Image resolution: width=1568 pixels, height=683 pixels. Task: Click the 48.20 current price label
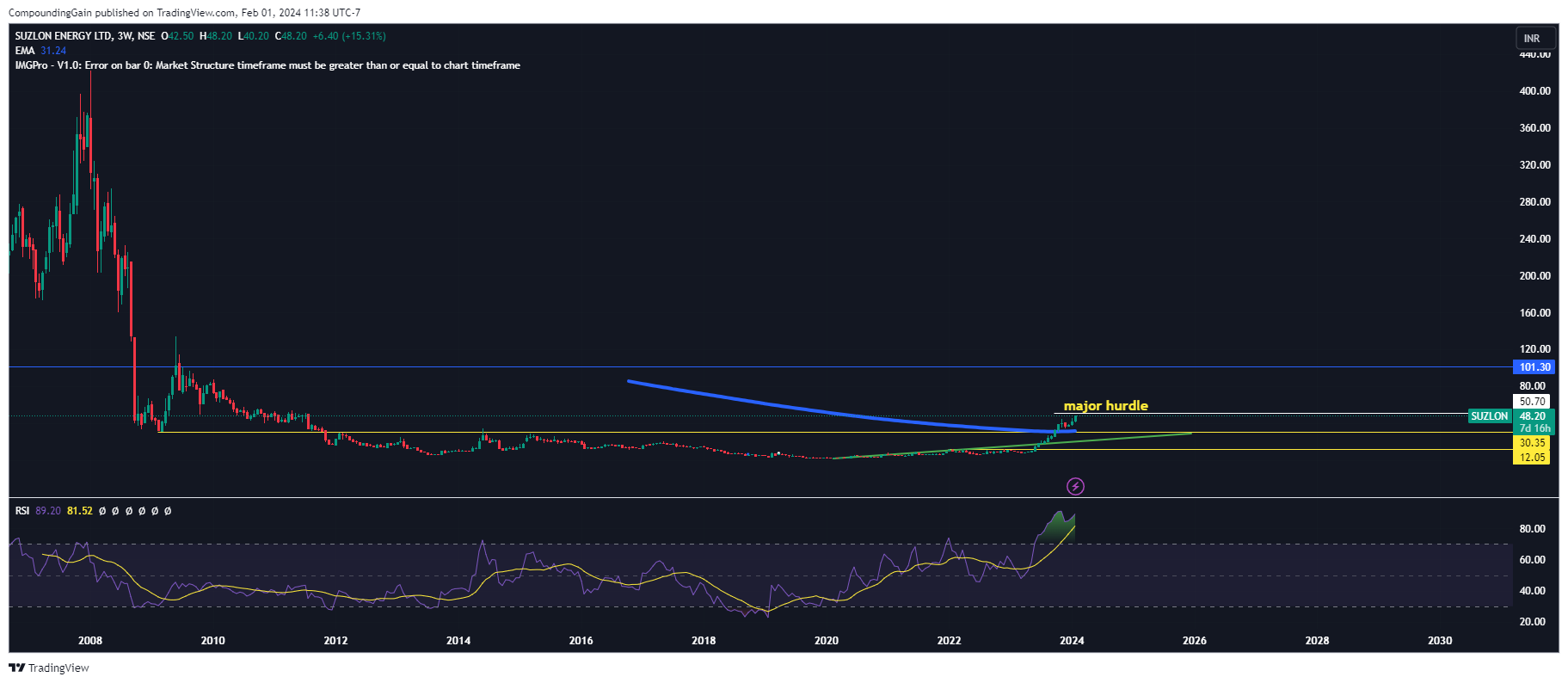(x=1533, y=416)
